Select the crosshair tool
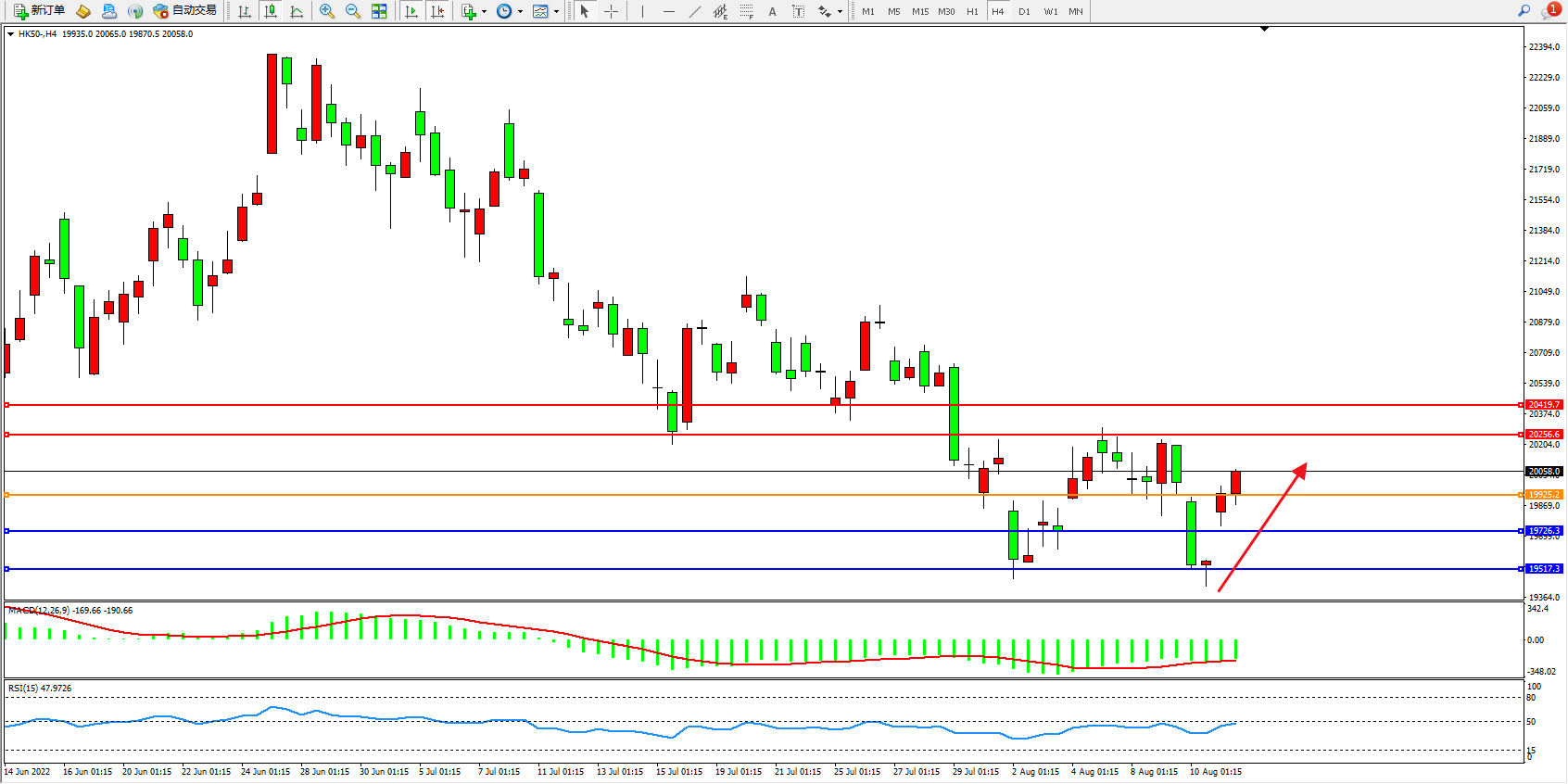1568x784 pixels. coord(612,12)
